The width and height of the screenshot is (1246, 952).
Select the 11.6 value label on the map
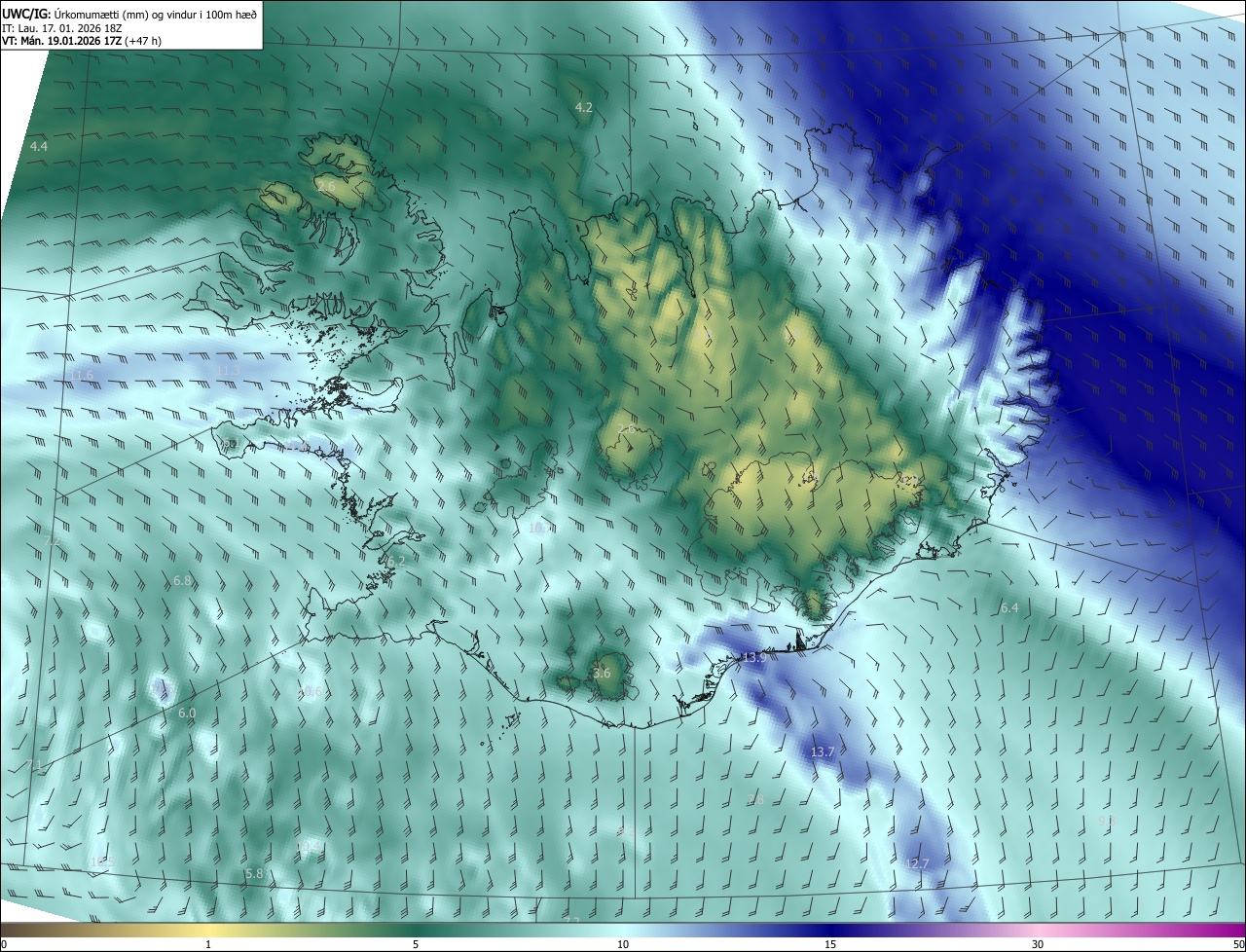click(x=82, y=376)
